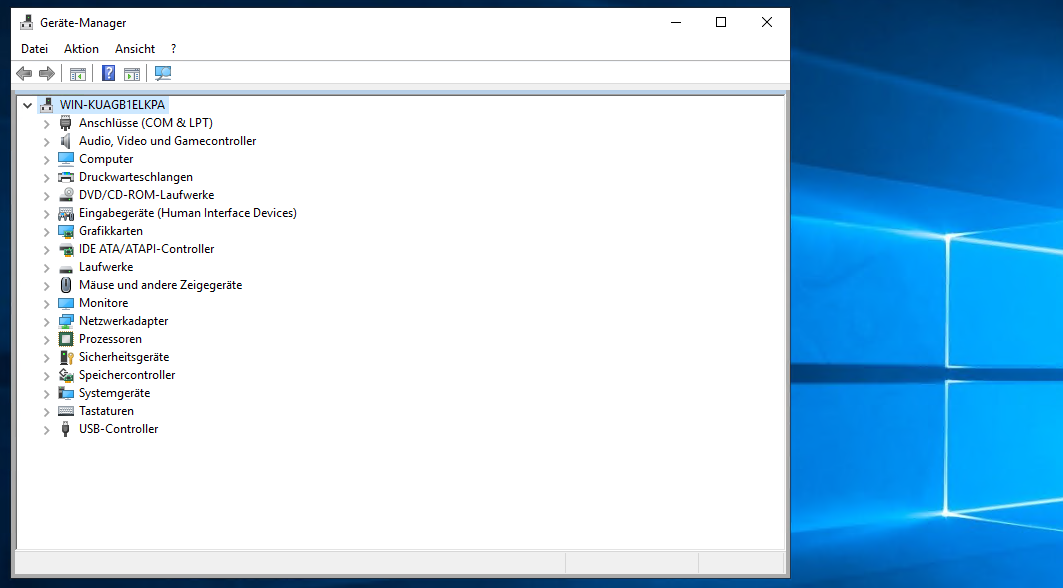Expand the Laufwerke category

point(46,267)
